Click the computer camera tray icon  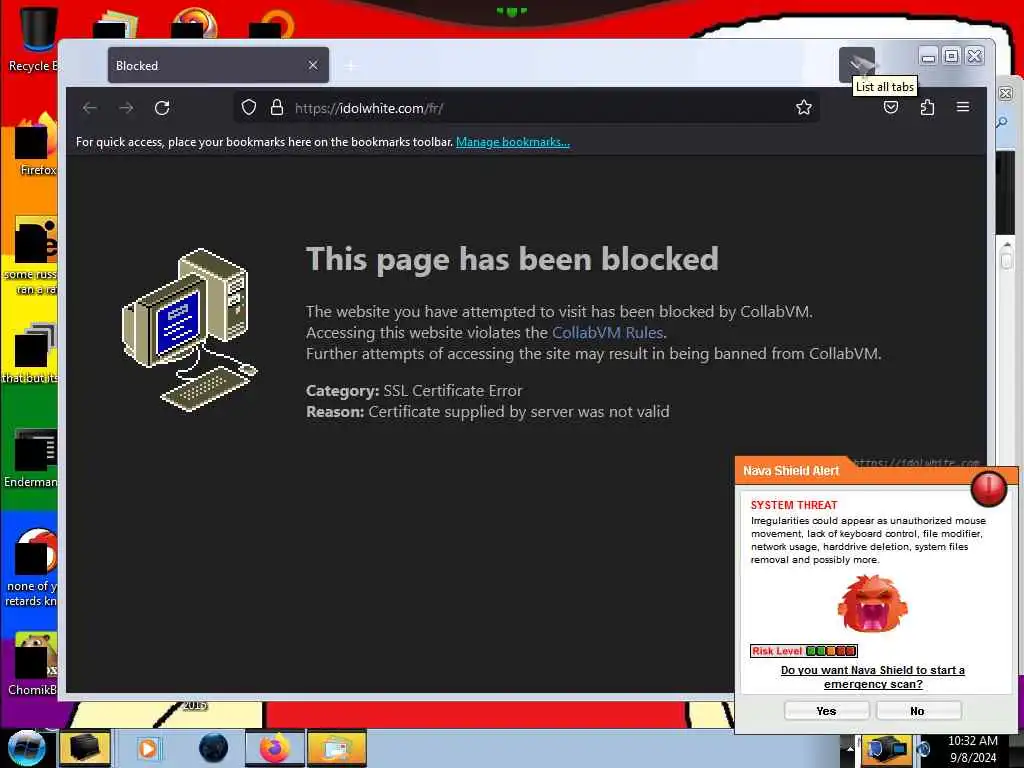[x=886, y=749]
